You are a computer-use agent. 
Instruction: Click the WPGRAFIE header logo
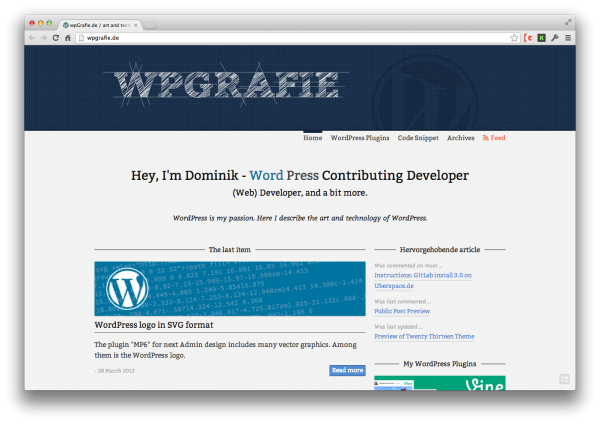point(226,84)
